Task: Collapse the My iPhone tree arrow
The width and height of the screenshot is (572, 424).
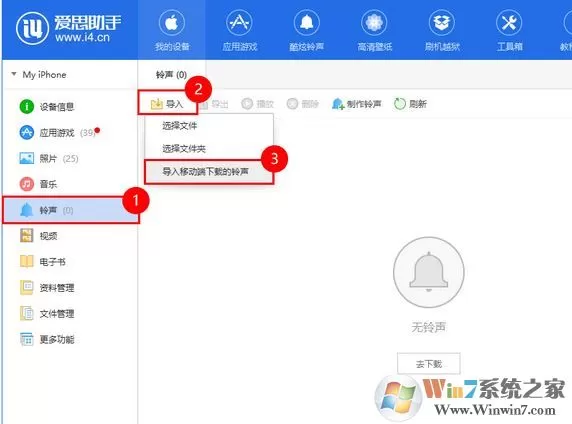Action: (x=14, y=74)
